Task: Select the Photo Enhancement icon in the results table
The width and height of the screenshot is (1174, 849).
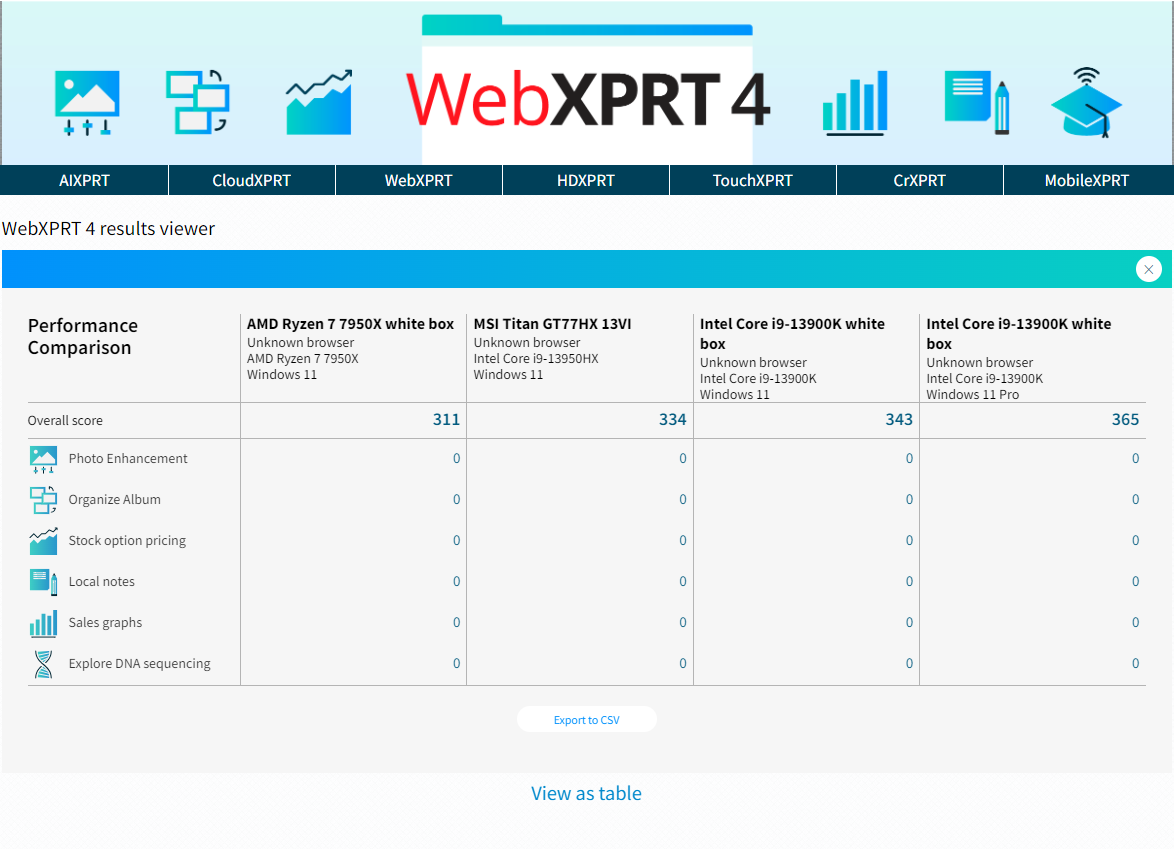Action: pos(42,458)
